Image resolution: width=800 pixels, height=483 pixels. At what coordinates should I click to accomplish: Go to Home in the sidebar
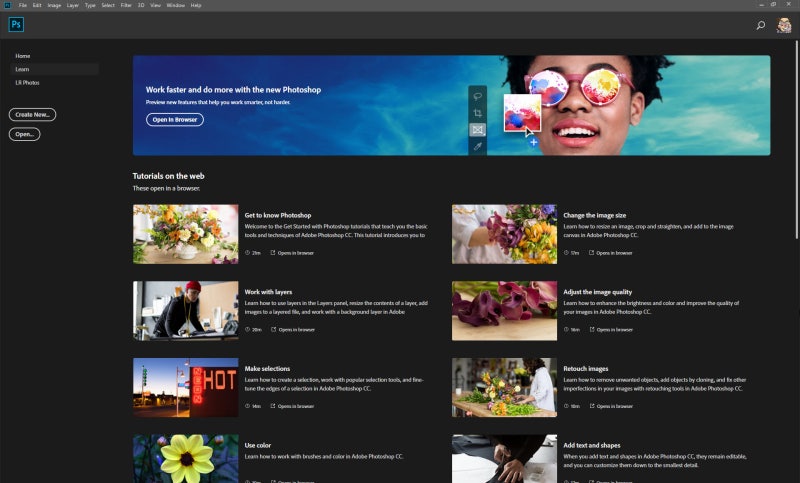(22, 56)
